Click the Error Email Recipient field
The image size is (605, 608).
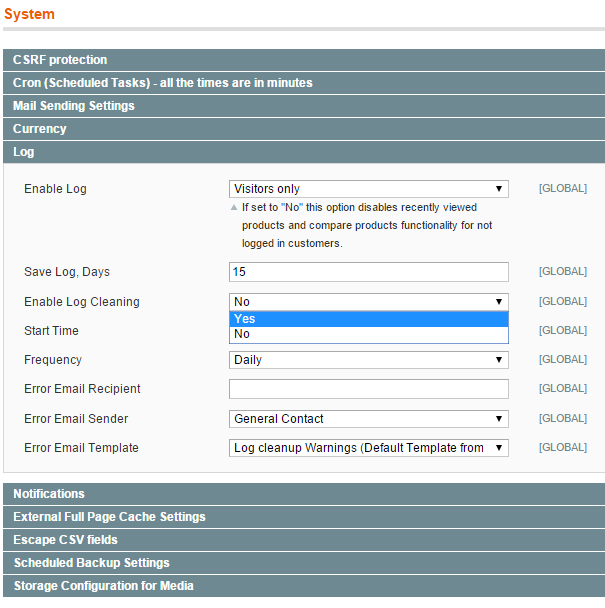369,389
